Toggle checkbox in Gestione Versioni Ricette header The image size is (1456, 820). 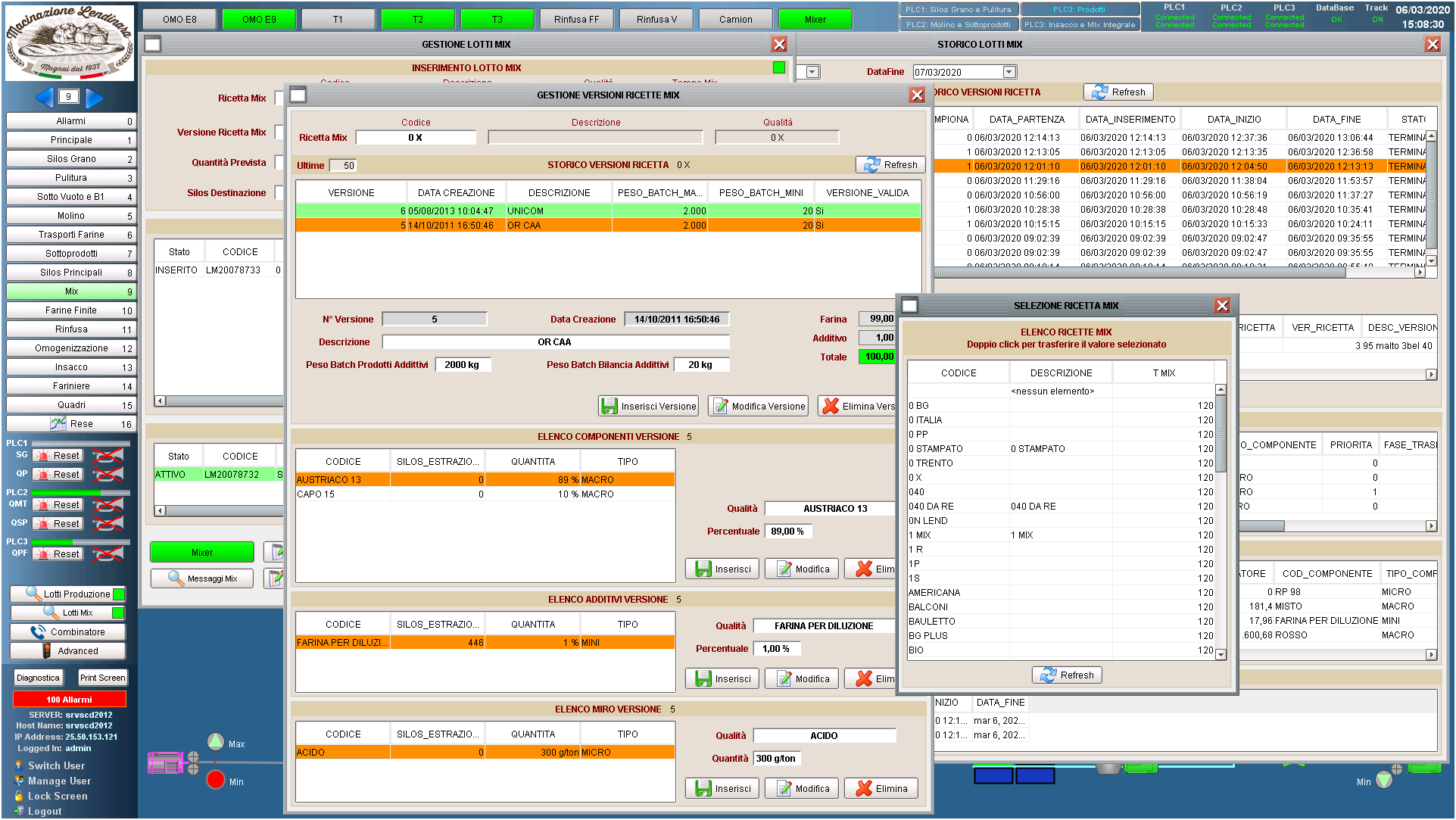pos(298,95)
